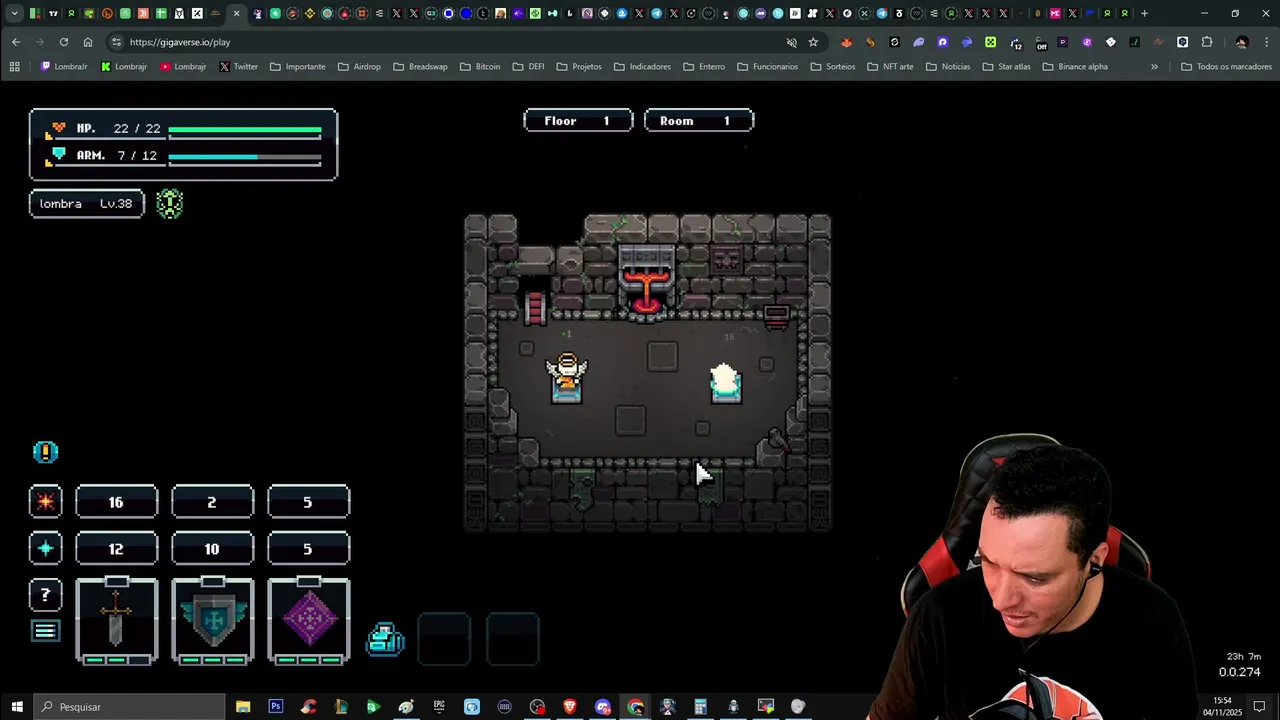Viewport: 1280px width, 720px height.
Task: Click the Floor 1 indicator
Action: pyautogui.click(x=578, y=121)
